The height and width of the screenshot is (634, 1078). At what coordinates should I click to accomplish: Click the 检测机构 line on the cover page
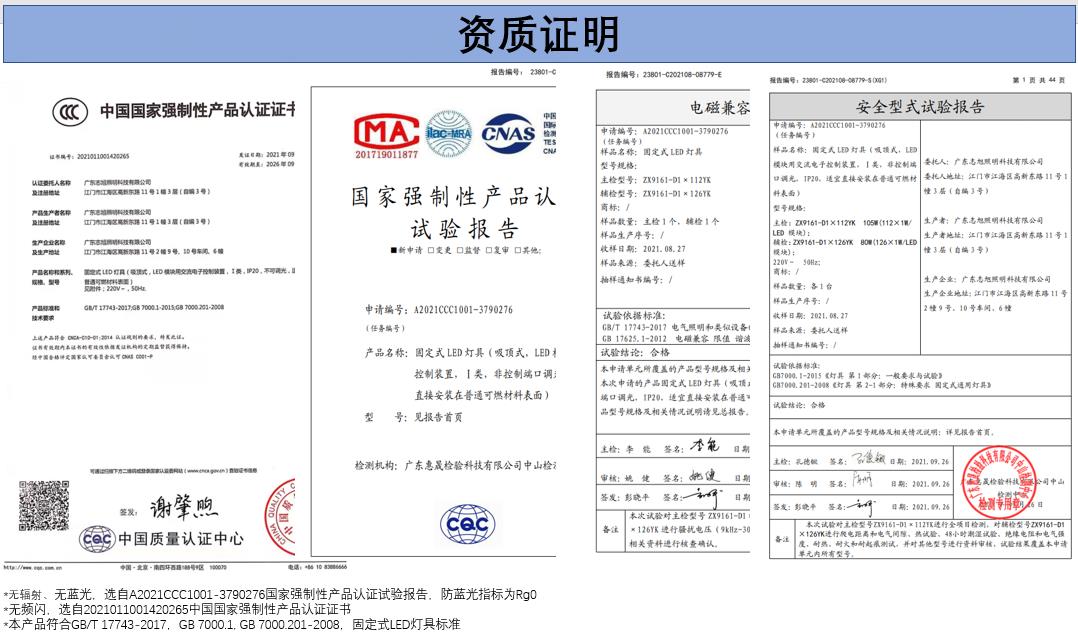(x=455, y=466)
